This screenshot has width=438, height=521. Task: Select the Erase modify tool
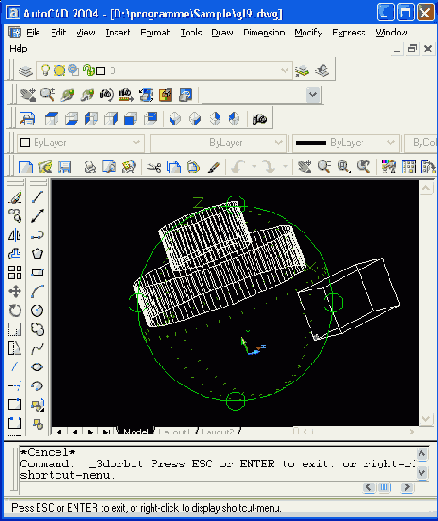14,197
